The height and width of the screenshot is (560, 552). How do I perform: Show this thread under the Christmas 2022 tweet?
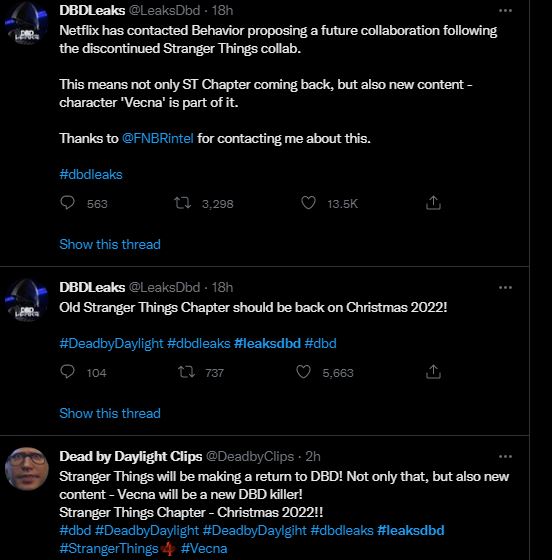[x=110, y=413]
